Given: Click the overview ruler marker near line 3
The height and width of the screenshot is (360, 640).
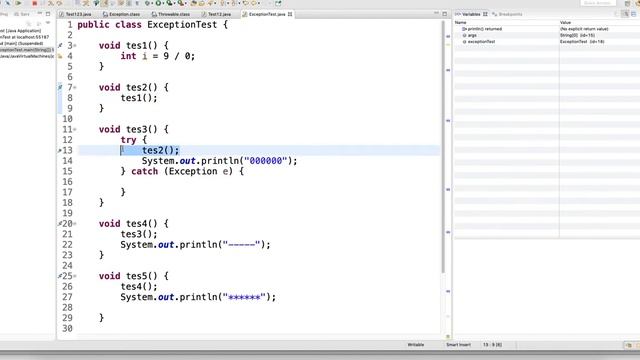Looking at the screenshot, I should 448,36.
